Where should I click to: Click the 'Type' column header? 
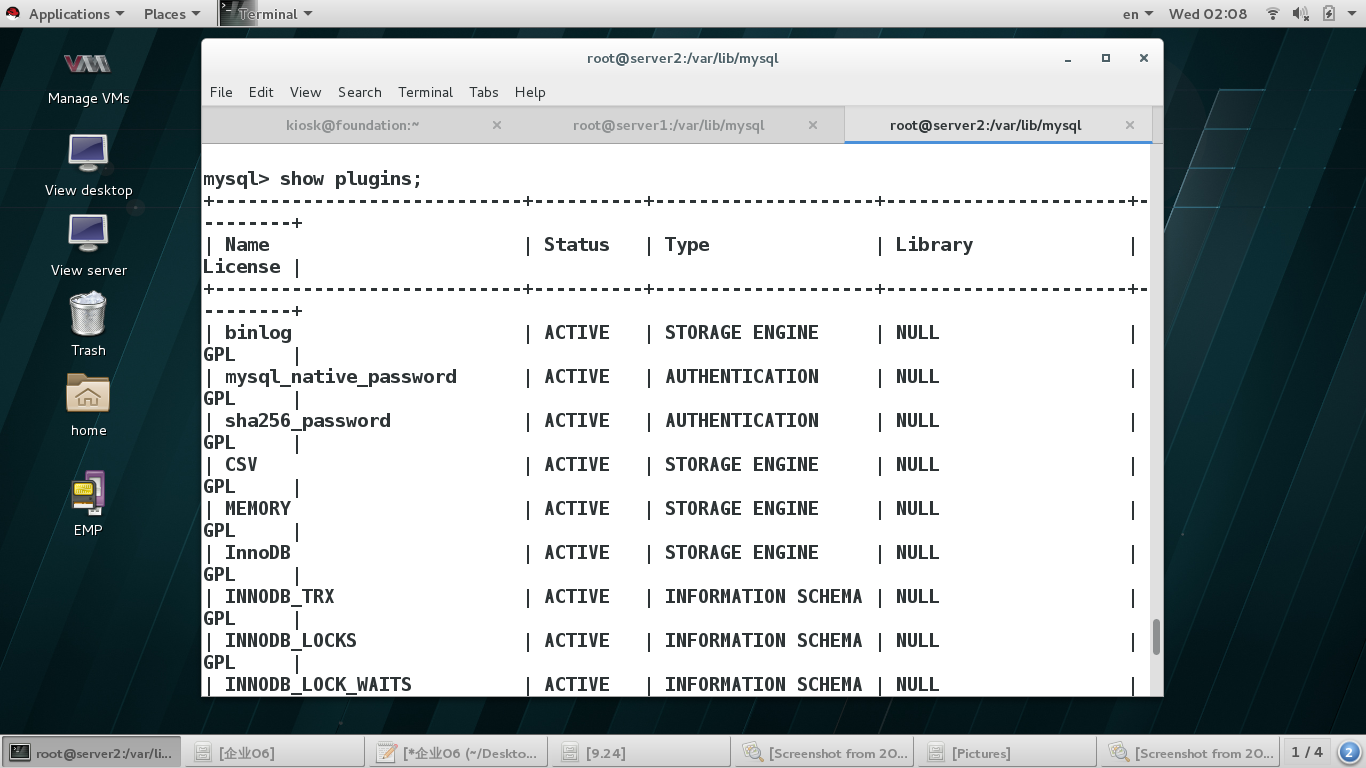pos(687,245)
